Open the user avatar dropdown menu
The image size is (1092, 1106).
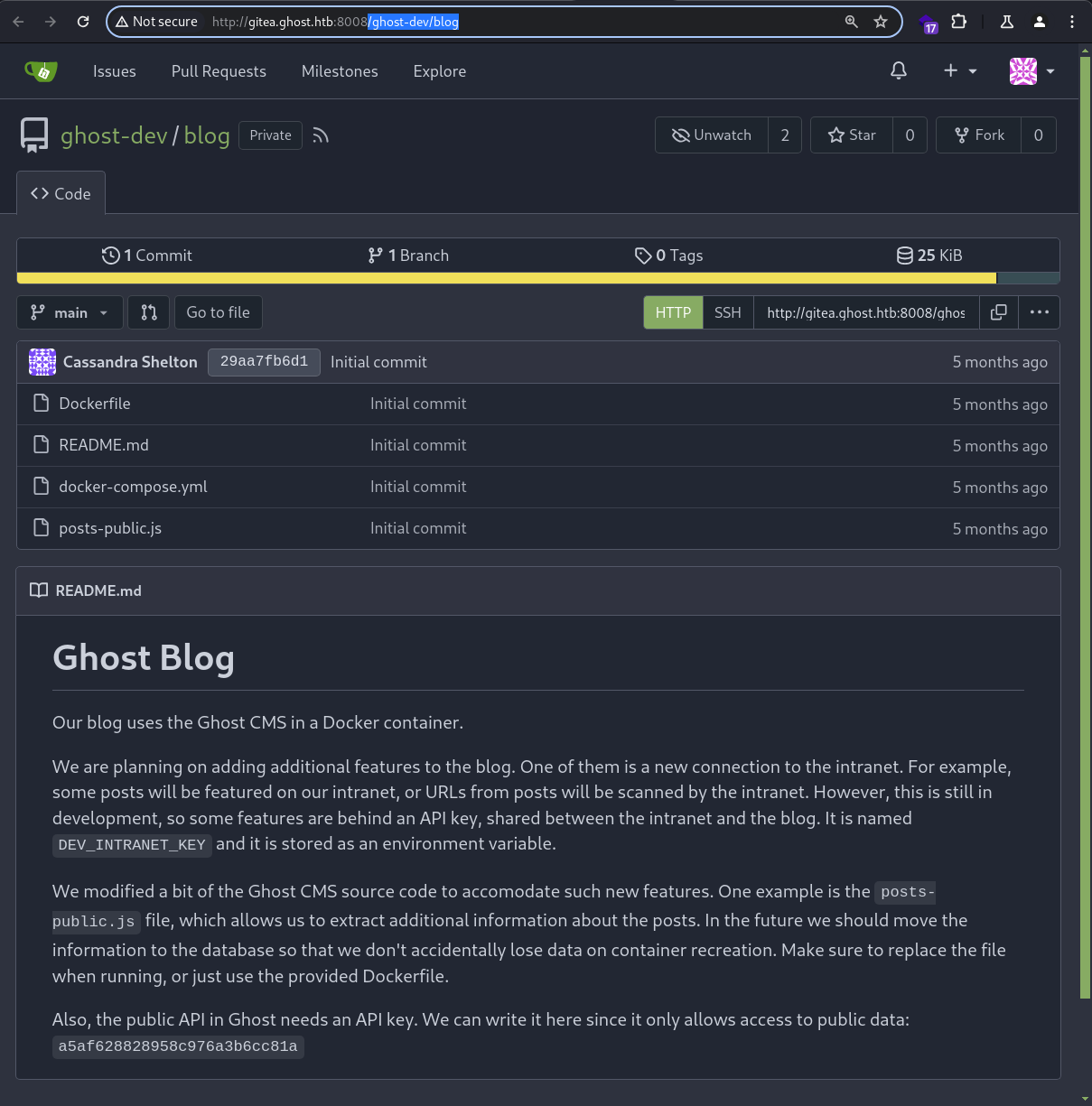click(1032, 71)
